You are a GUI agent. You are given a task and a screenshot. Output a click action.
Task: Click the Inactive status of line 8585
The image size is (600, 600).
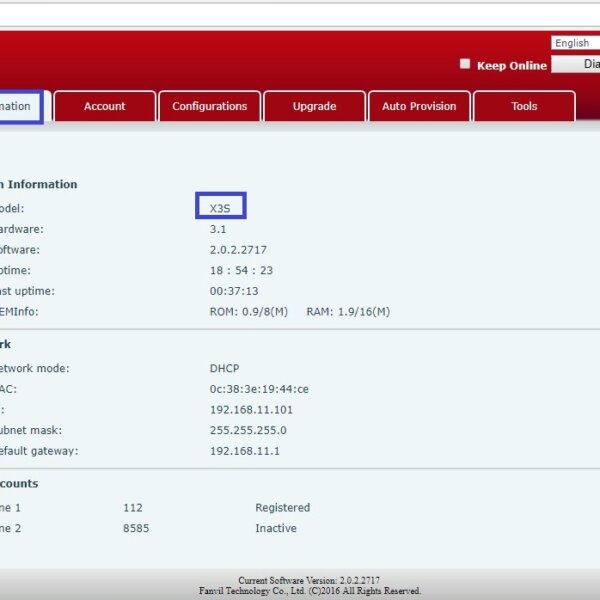275,528
